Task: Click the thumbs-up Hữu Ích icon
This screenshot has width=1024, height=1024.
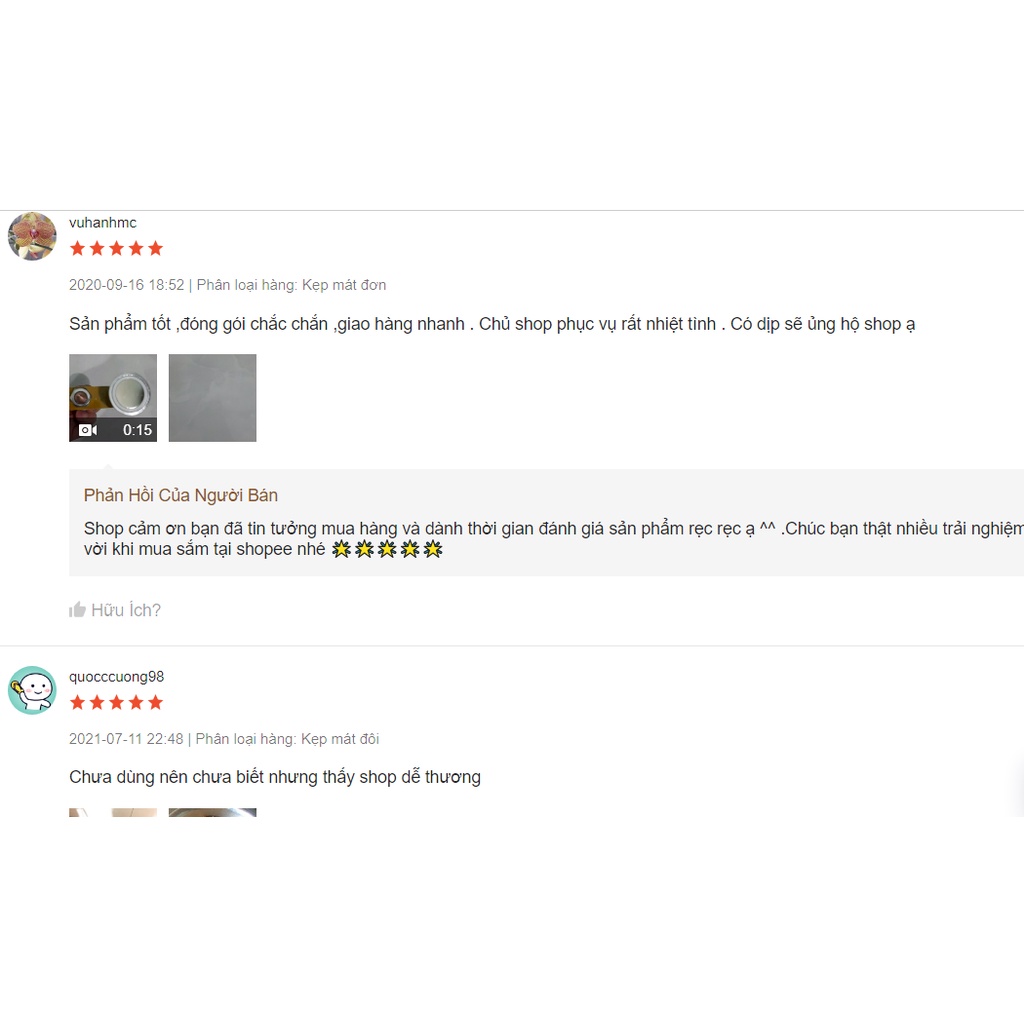Action: (x=77, y=609)
